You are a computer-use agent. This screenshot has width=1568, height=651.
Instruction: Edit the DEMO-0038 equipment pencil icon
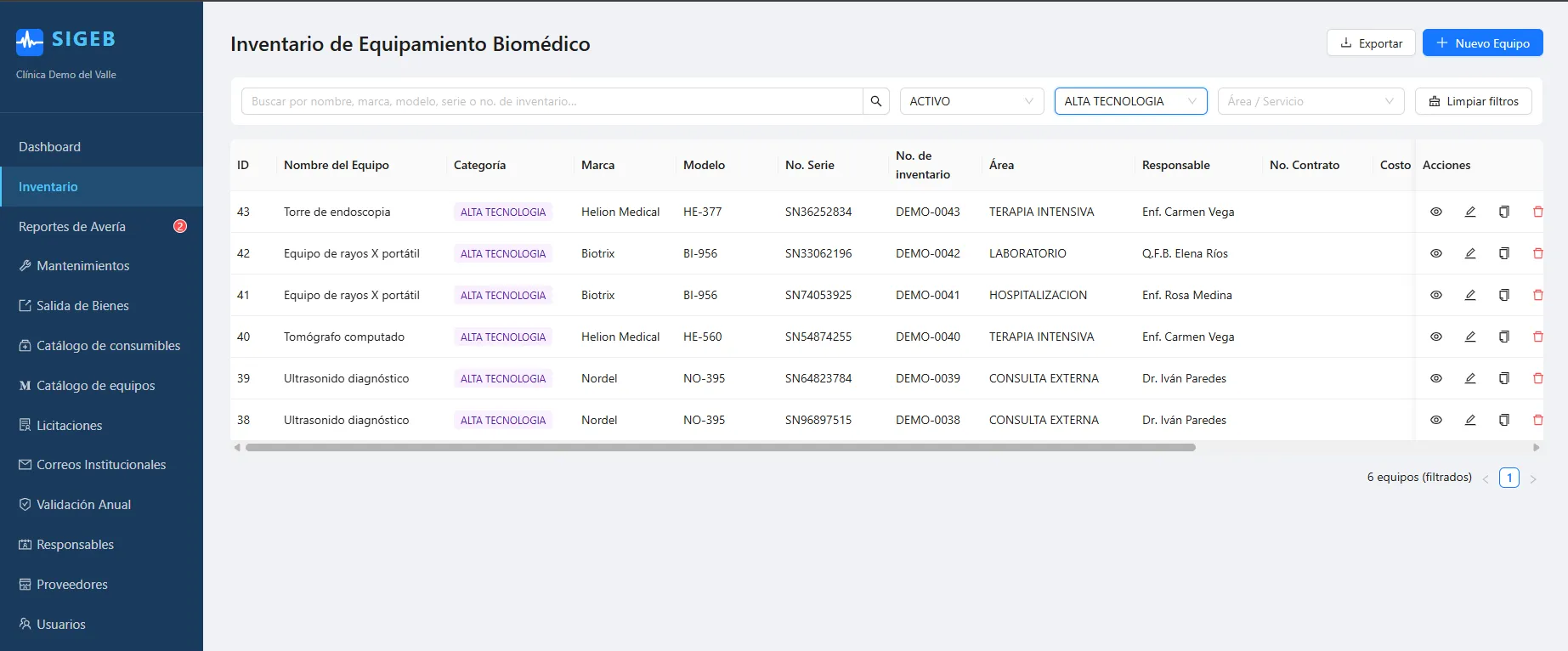point(1470,420)
